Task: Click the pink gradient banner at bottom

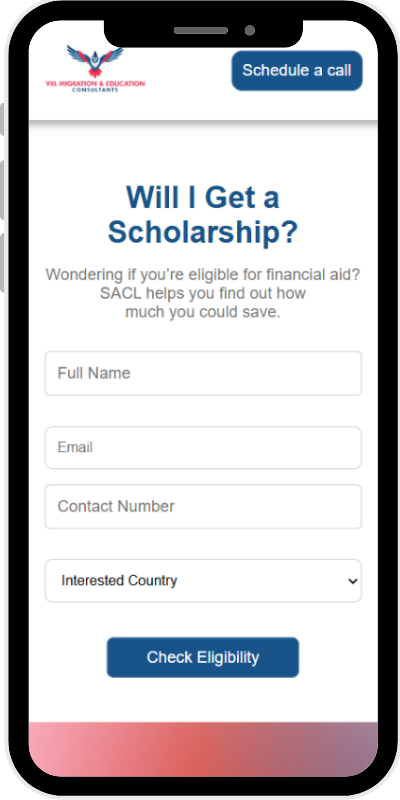Action: click(x=203, y=748)
